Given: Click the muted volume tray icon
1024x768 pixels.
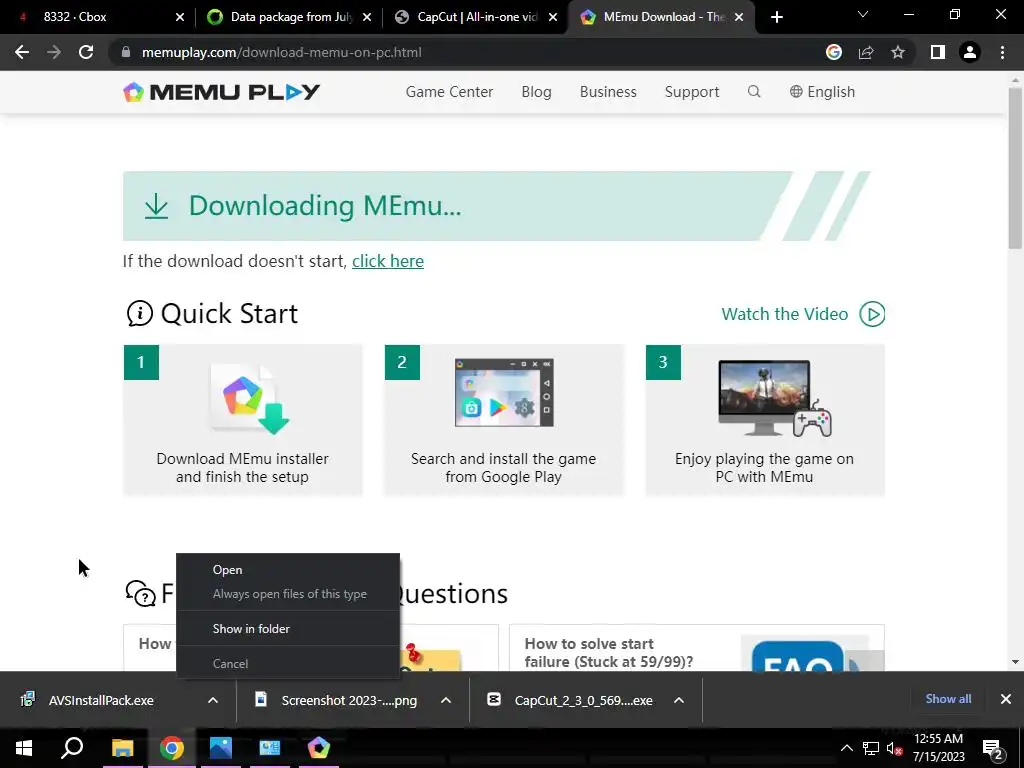Looking at the screenshot, I should 895,749.
